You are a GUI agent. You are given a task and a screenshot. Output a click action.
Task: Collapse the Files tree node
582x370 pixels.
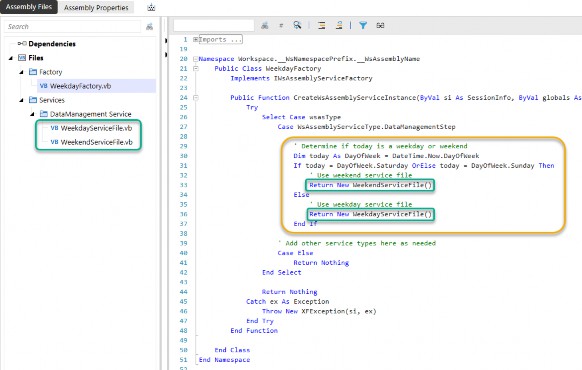(11, 58)
